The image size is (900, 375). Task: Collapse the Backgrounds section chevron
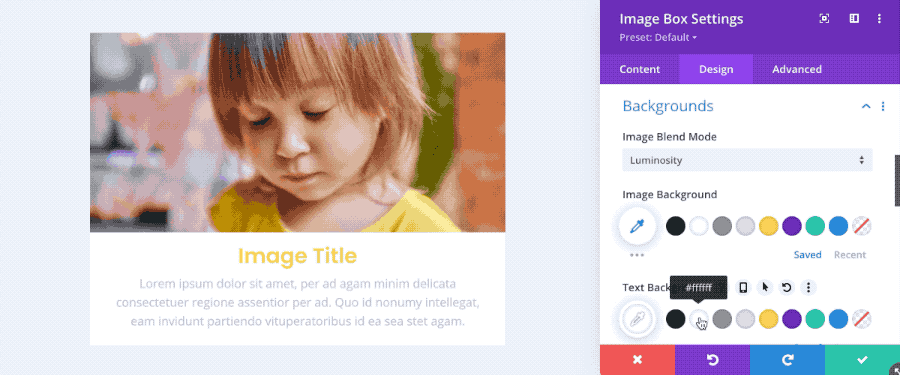866,106
